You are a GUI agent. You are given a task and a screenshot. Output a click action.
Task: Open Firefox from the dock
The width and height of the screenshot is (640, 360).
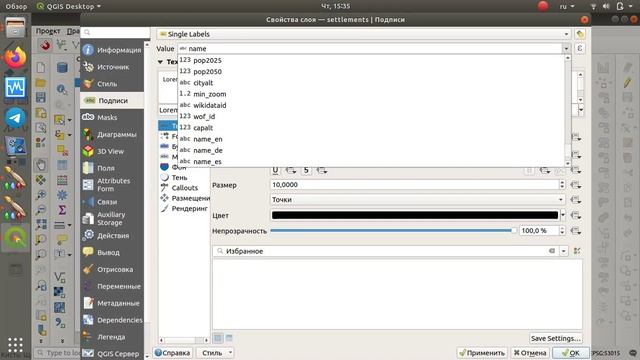[16, 57]
